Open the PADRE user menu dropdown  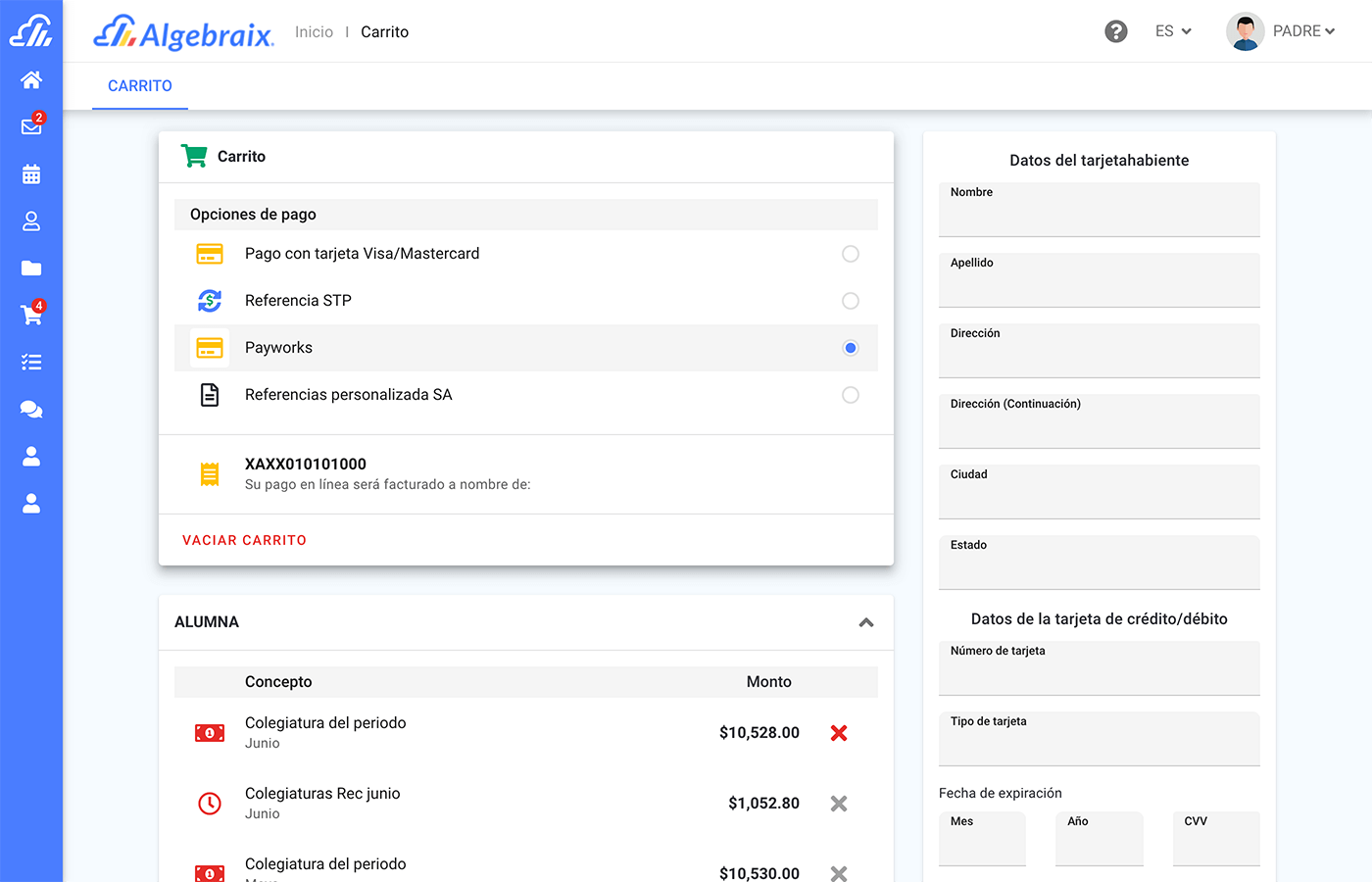(x=1282, y=31)
